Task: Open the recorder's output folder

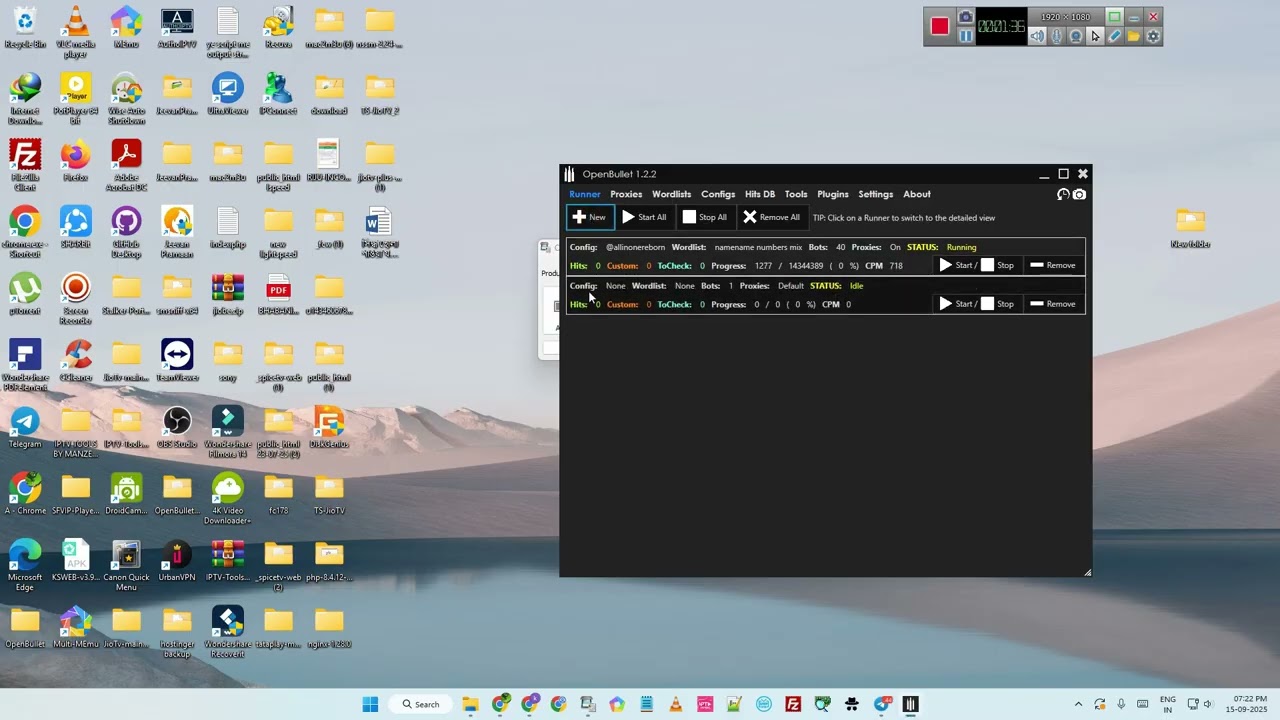Action: click(x=1134, y=36)
